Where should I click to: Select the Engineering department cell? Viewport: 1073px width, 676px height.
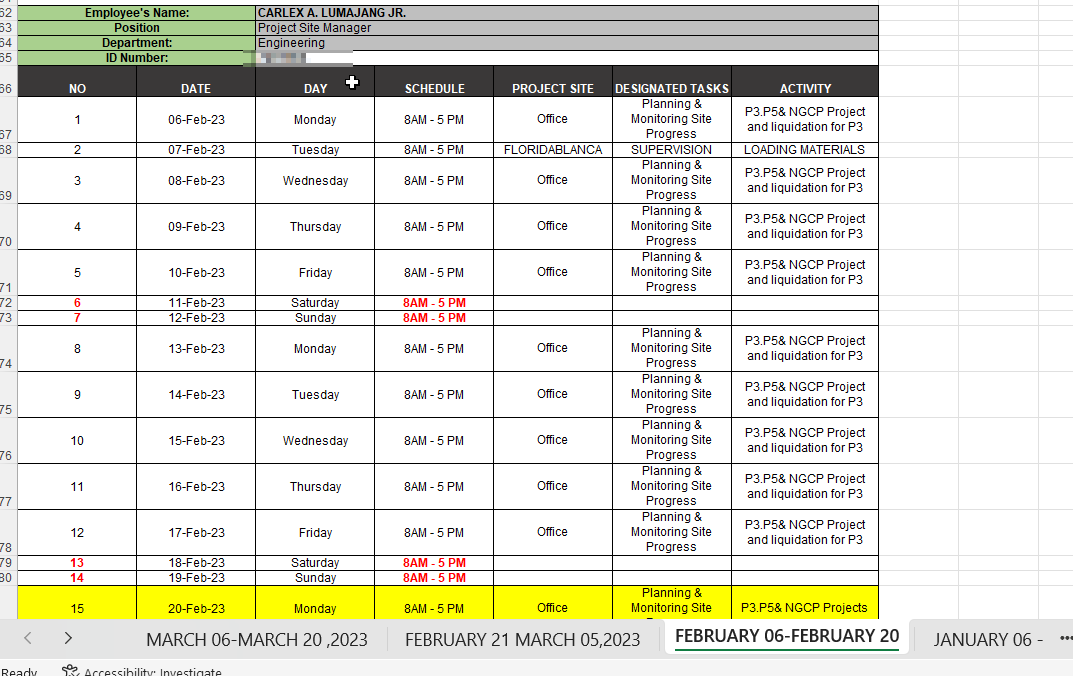(x=567, y=43)
